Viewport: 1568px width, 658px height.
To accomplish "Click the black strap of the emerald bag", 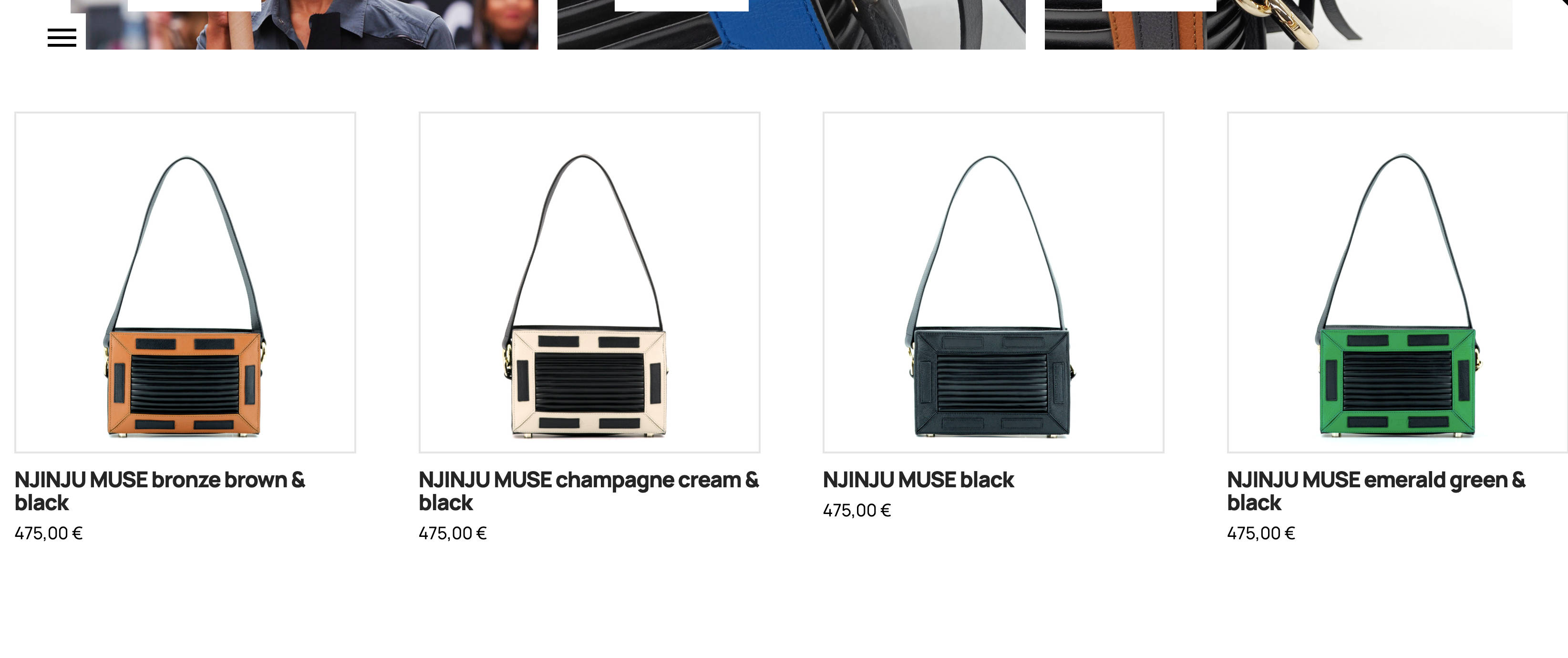I will click(x=1449, y=244).
